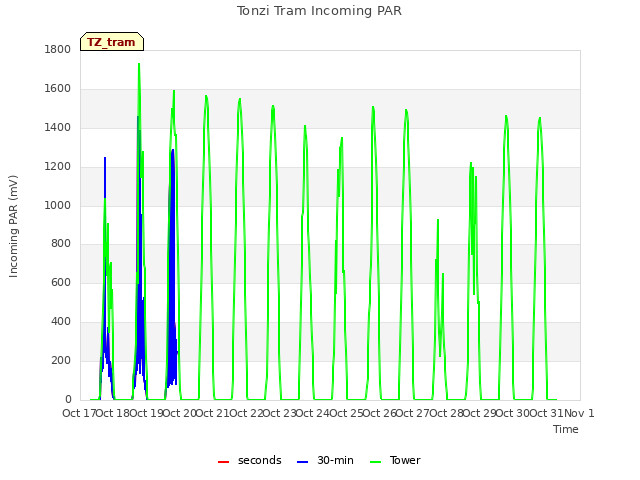Image resolution: width=640 pixels, height=480 pixels.
Task: Click the 400 y-axis tick label
Action: coord(61,322)
